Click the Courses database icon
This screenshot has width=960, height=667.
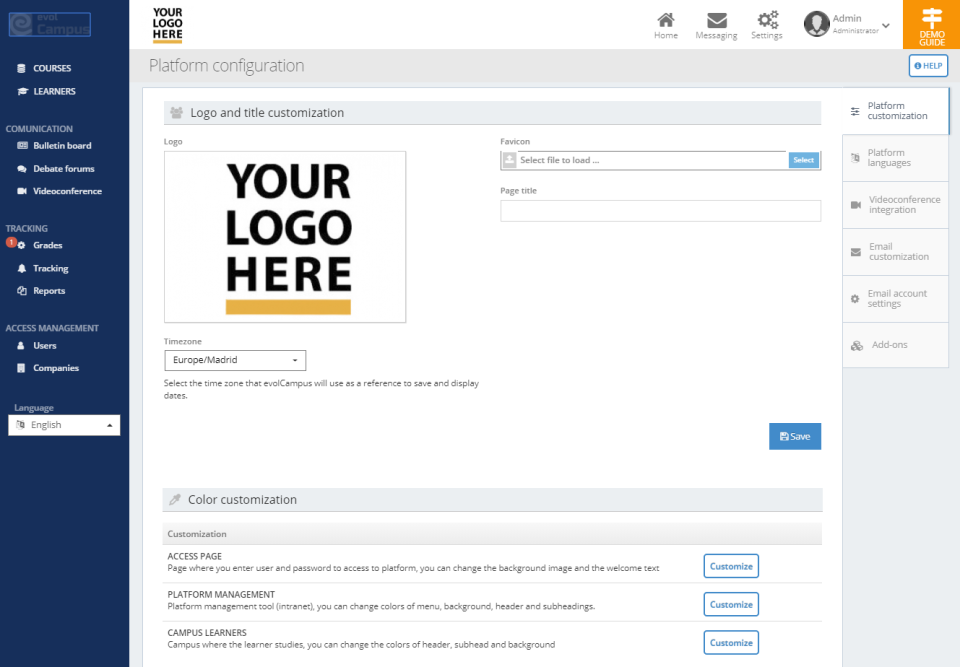point(21,68)
